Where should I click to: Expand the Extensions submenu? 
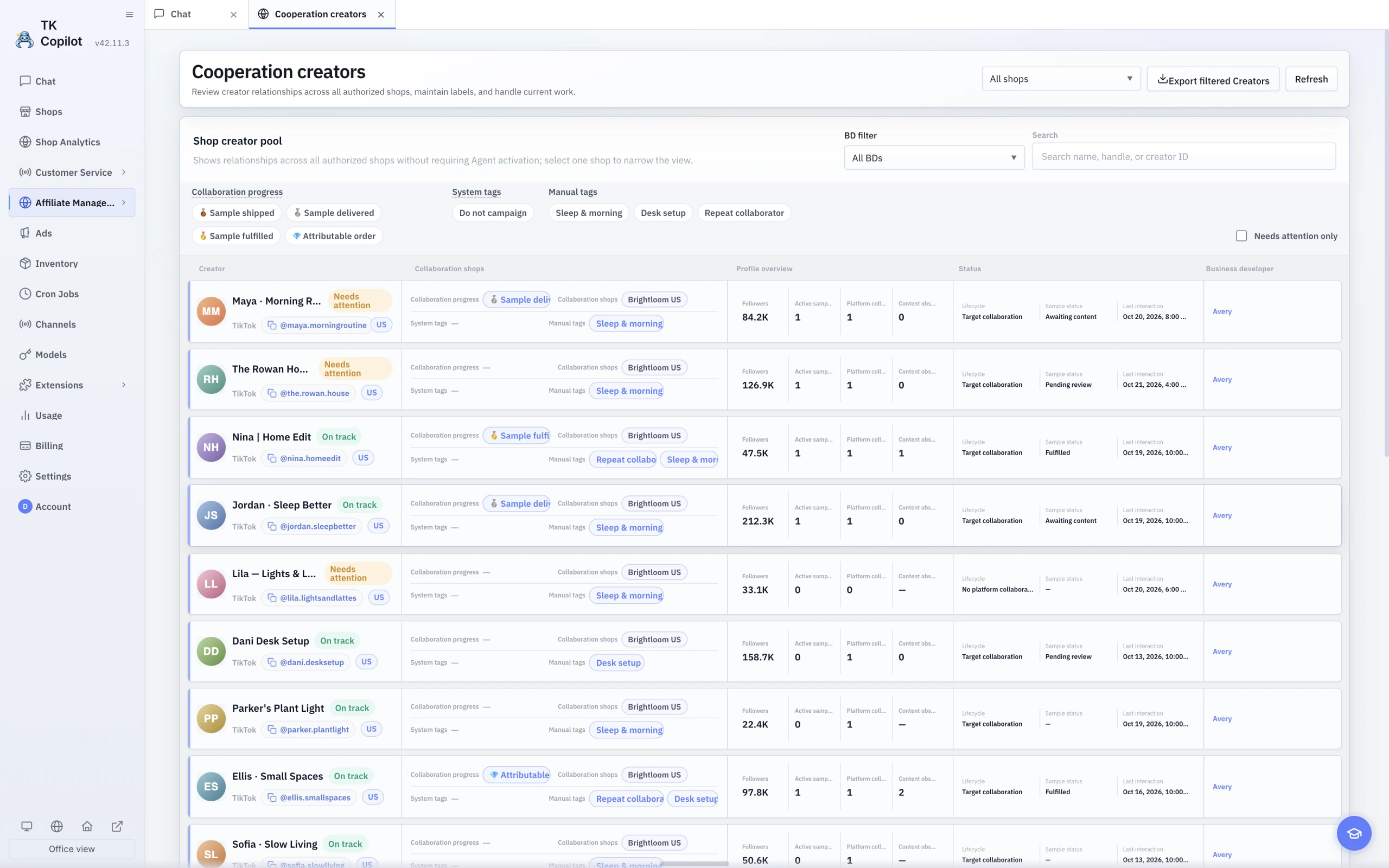pyautogui.click(x=123, y=385)
